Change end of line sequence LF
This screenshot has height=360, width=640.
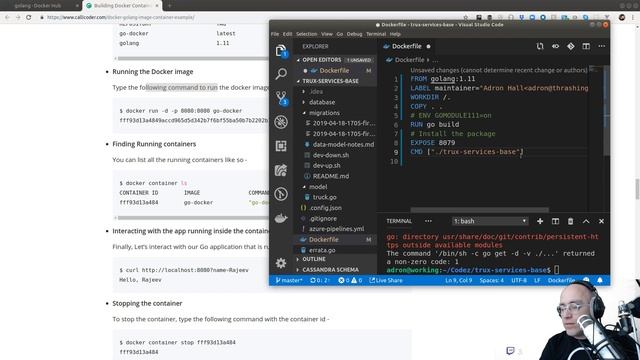(537, 280)
